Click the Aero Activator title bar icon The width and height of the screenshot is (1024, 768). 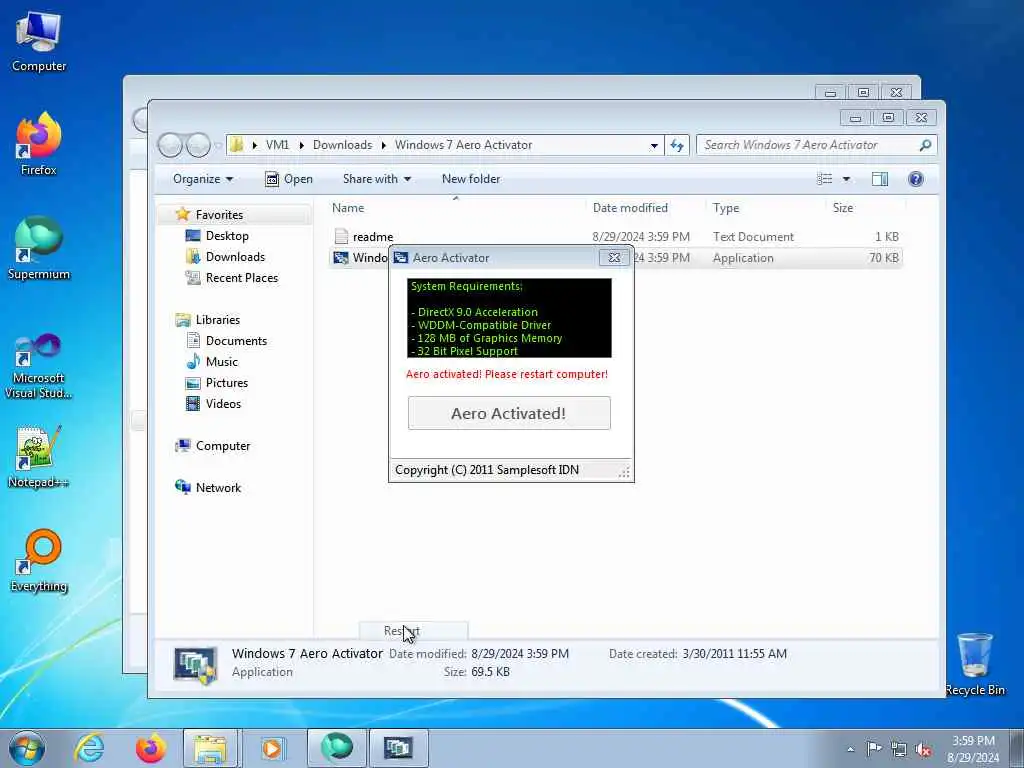pyautogui.click(x=400, y=257)
